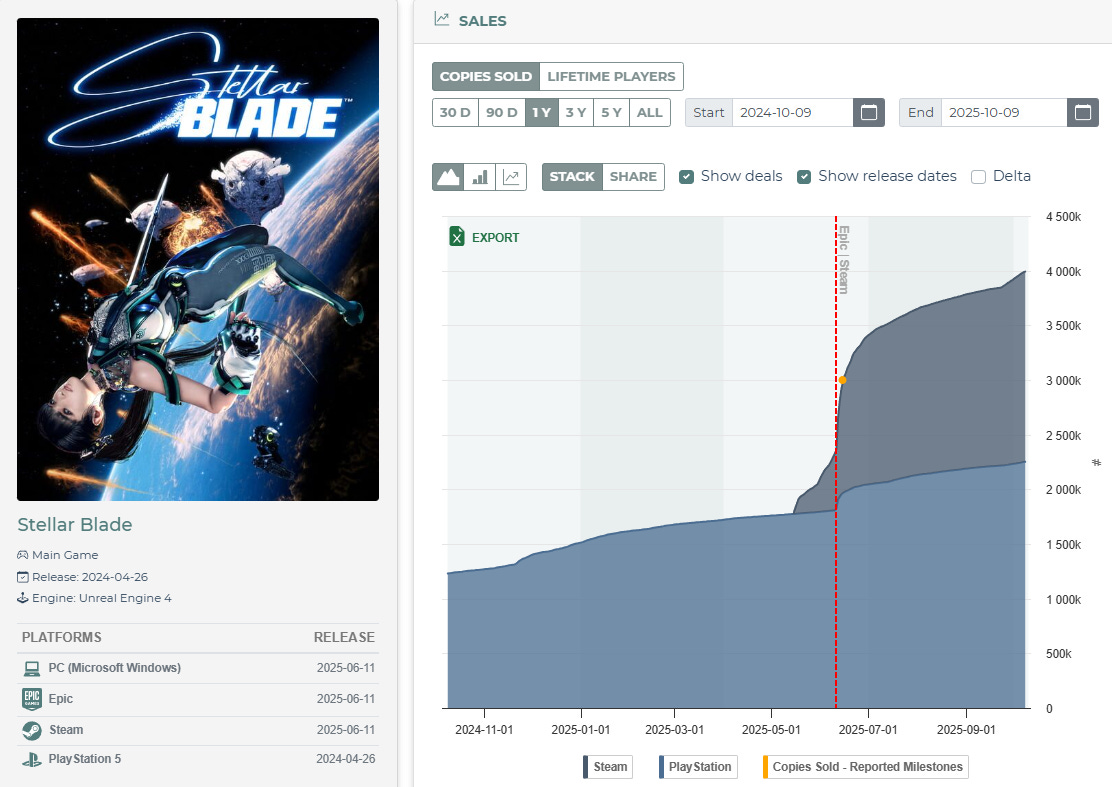The width and height of the screenshot is (1112, 787).
Task: Click the Start date input field
Action: (x=792, y=113)
